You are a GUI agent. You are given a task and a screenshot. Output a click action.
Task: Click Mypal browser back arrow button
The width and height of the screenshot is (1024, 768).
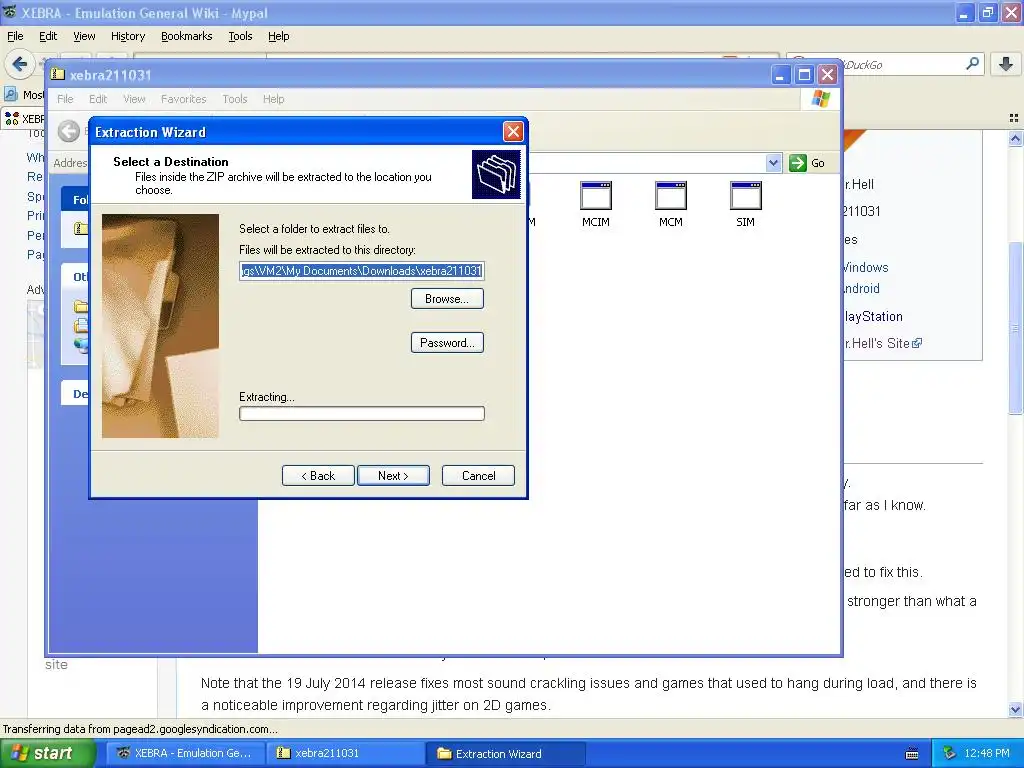point(20,64)
